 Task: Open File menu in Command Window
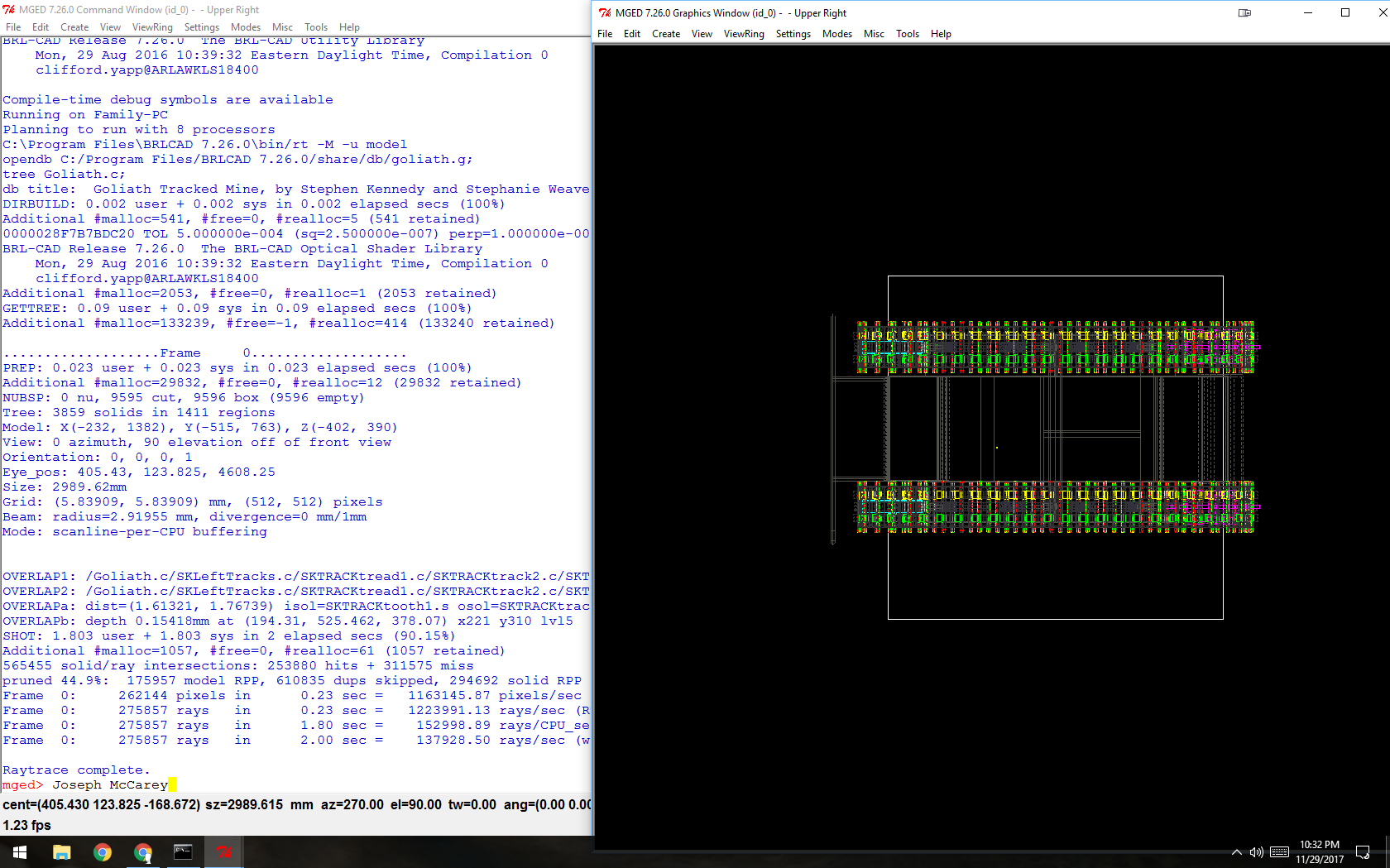coord(13,27)
